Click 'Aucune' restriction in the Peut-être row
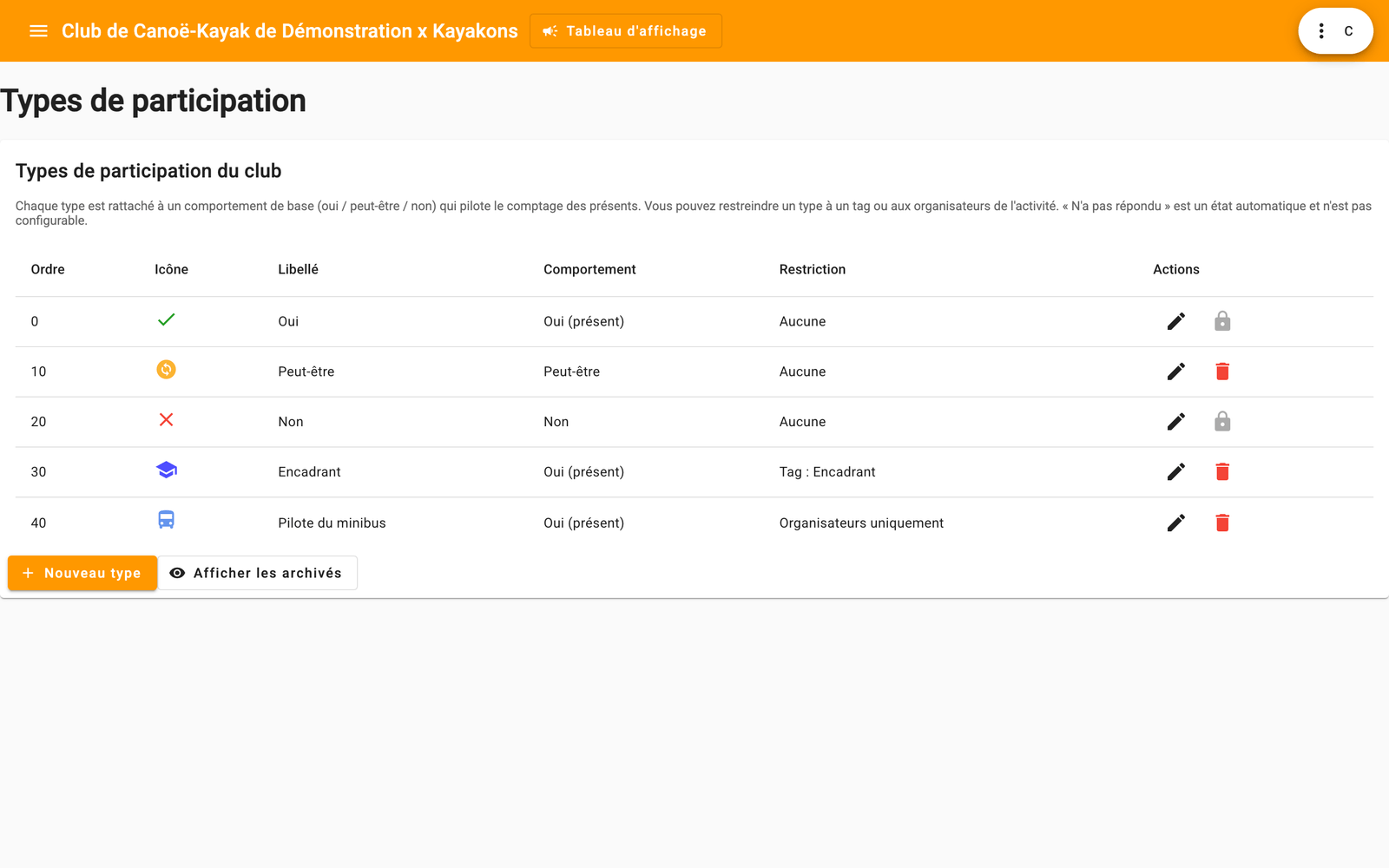The height and width of the screenshot is (868, 1389). pyautogui.click(x=802, y=372)
